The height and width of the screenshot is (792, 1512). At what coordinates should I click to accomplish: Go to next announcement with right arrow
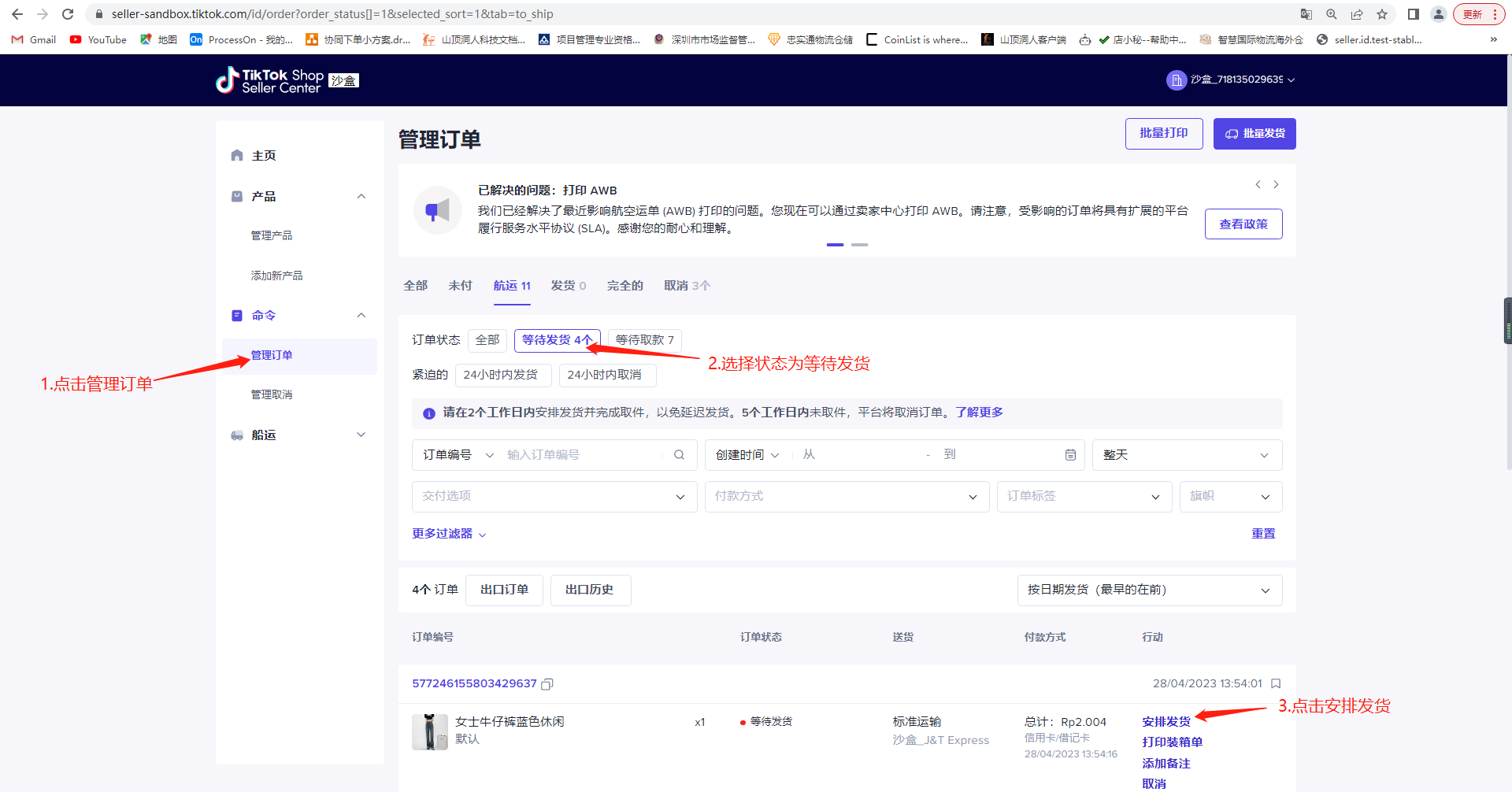click(x=1276, y=184)
